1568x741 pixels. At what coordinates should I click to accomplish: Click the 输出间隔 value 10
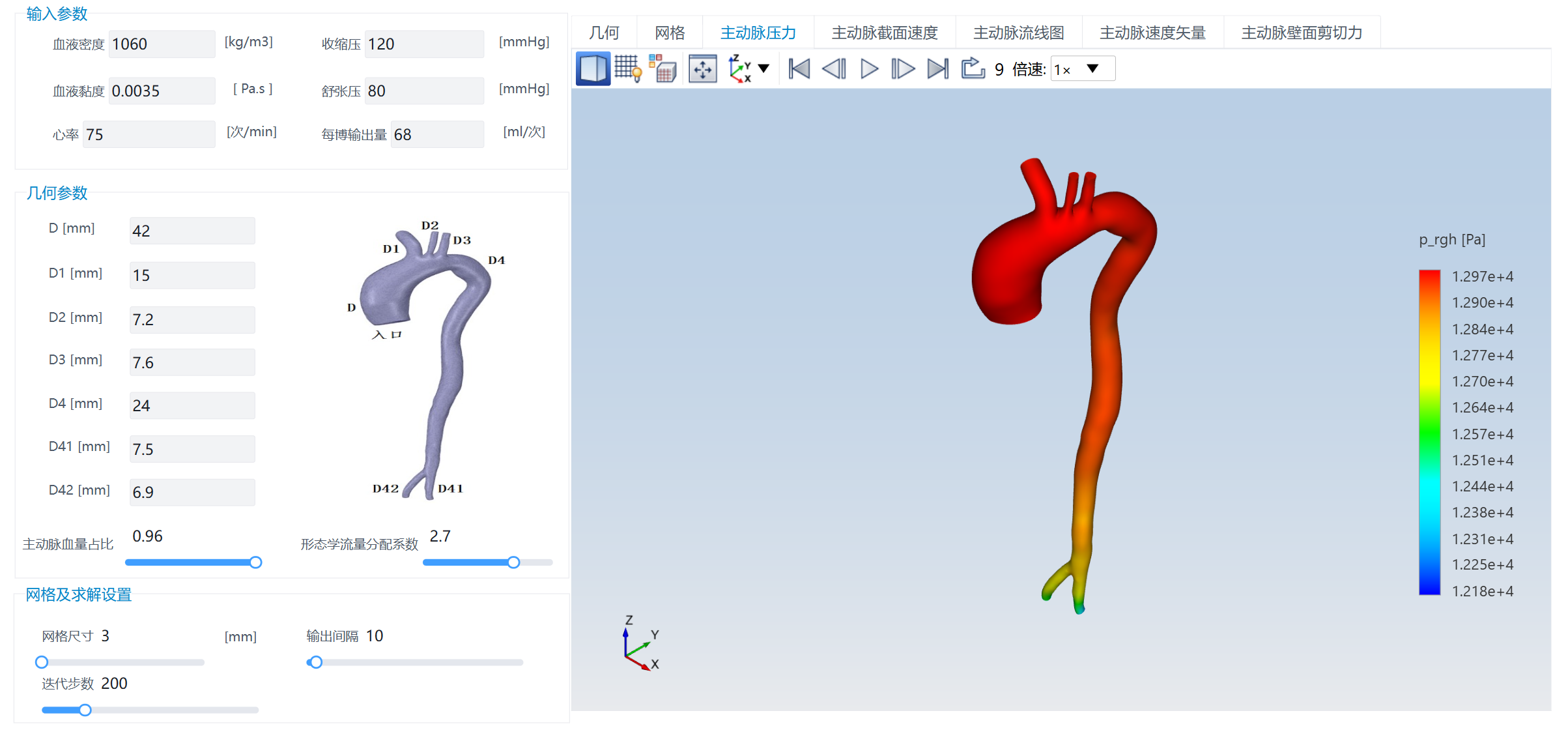[x=375, y=635]
